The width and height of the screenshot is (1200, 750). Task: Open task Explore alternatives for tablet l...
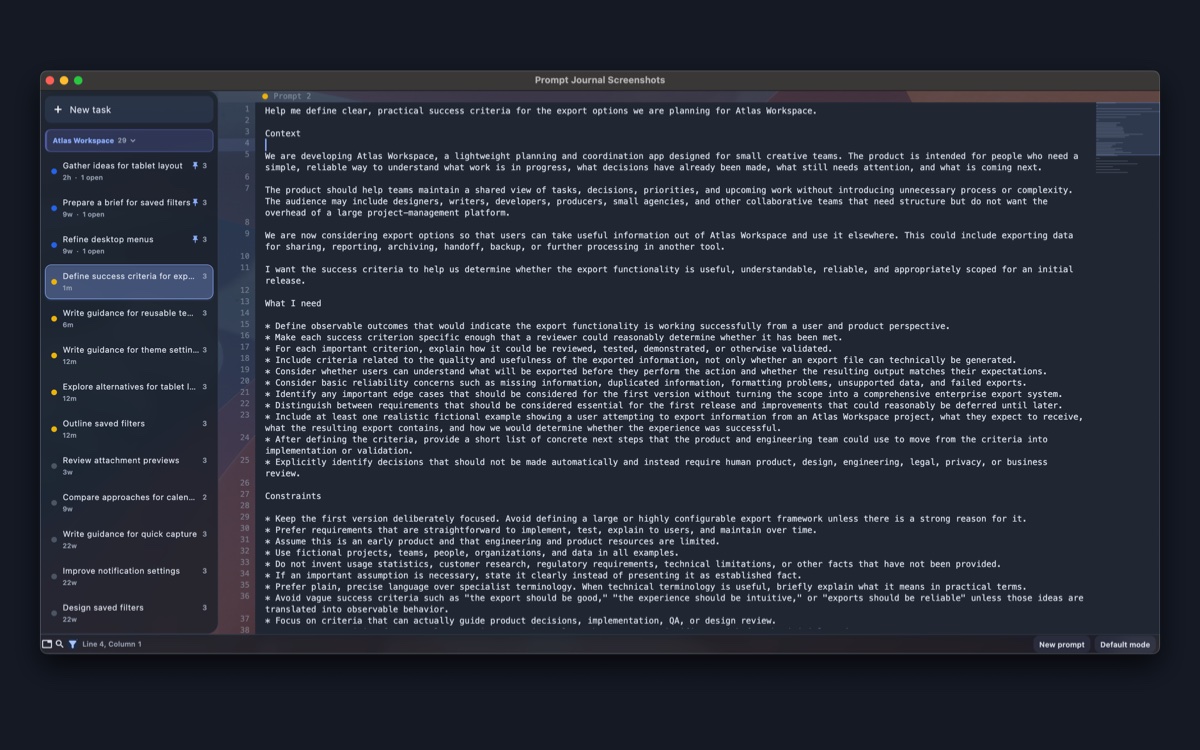tap(129, 392)
